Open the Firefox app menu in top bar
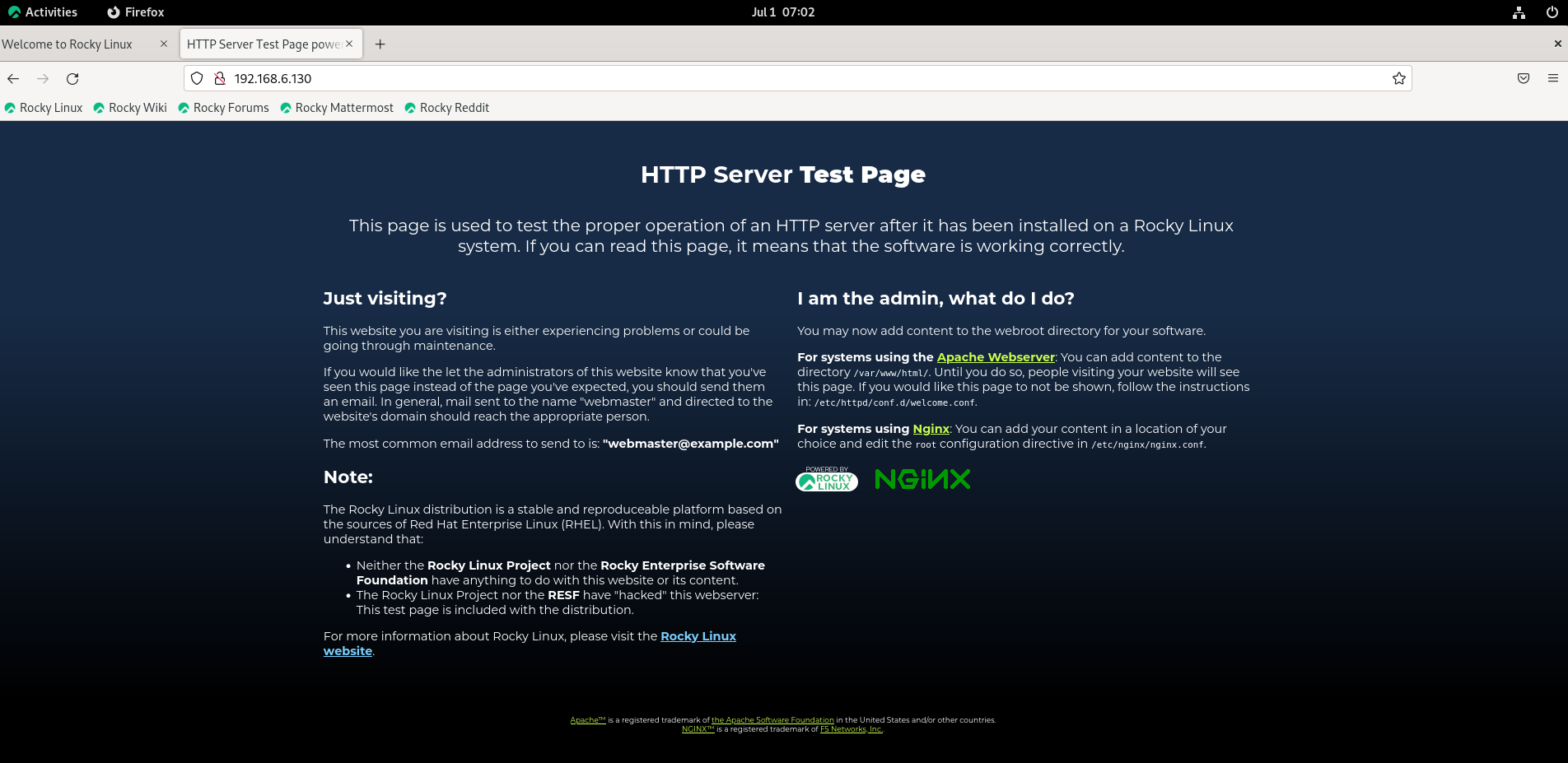This screenshot has height=763, width=1568. (136, 12)
